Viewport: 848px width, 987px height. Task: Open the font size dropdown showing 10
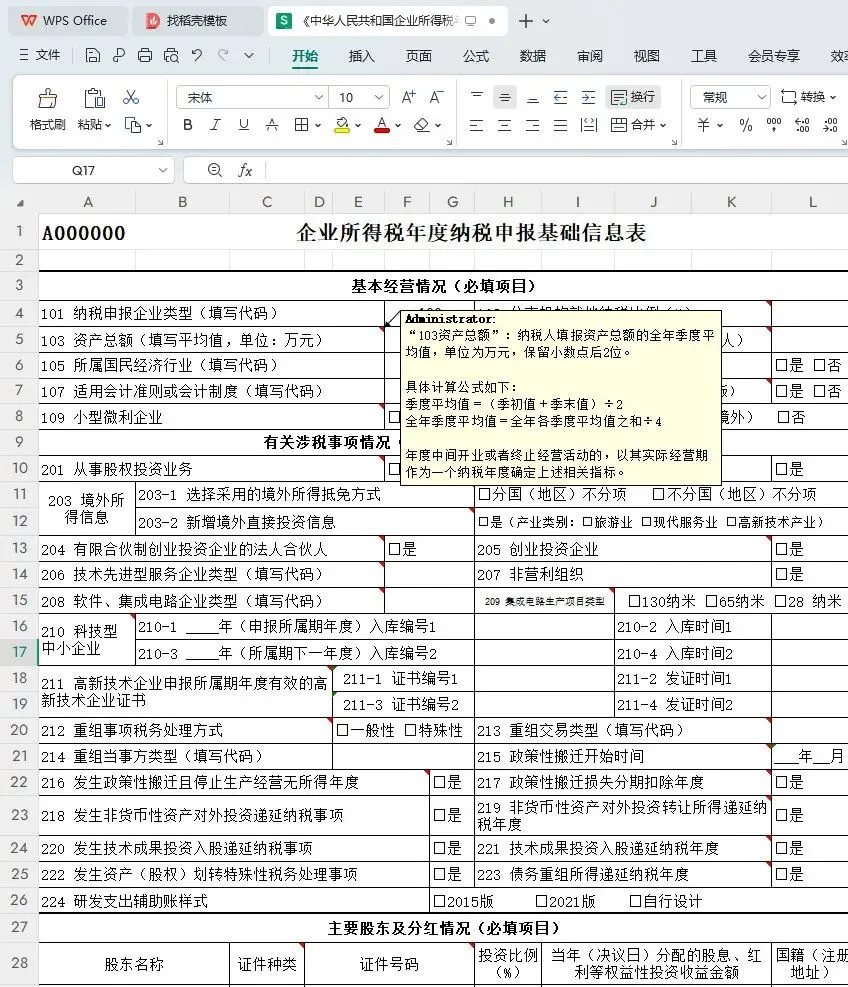(378, 97)
